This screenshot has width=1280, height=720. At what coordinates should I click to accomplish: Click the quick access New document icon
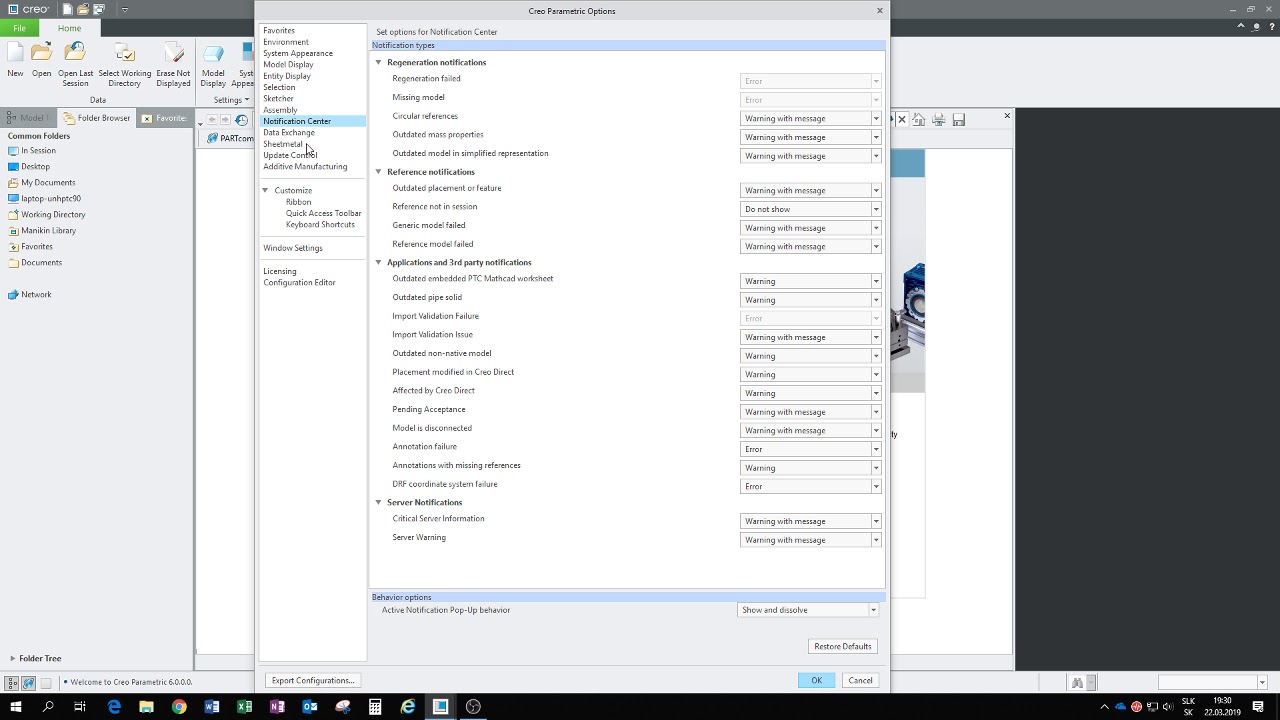tap(68, 10)
